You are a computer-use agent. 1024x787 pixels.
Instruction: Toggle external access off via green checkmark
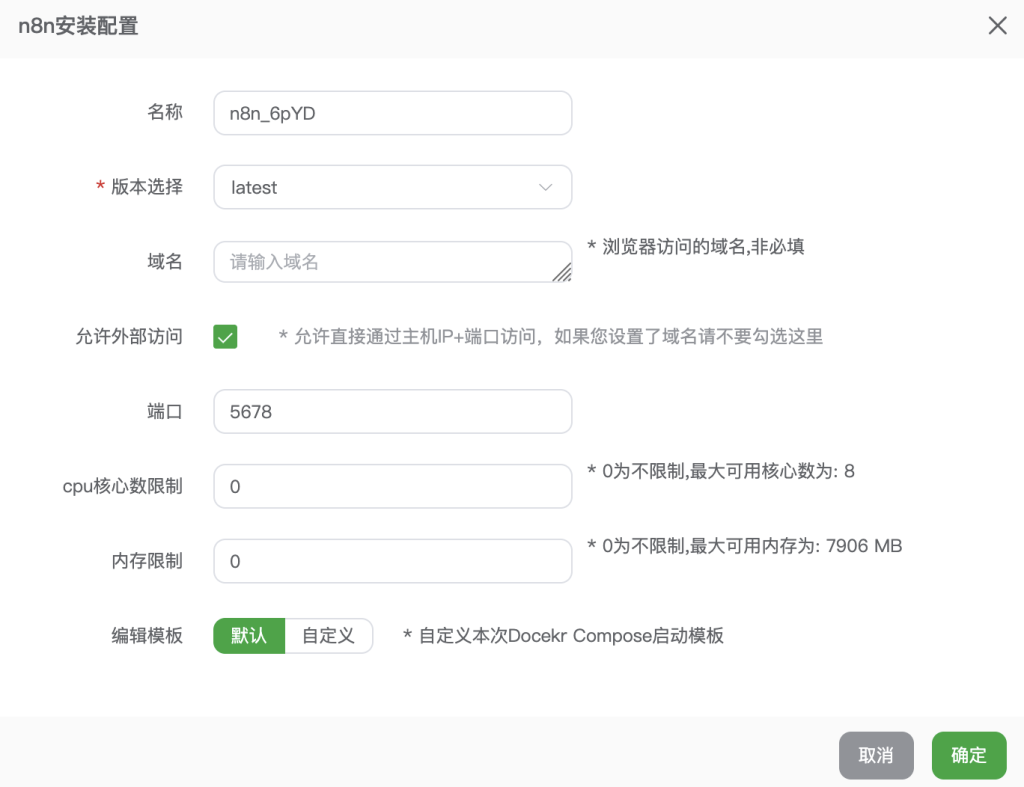[x=225, y=337]
